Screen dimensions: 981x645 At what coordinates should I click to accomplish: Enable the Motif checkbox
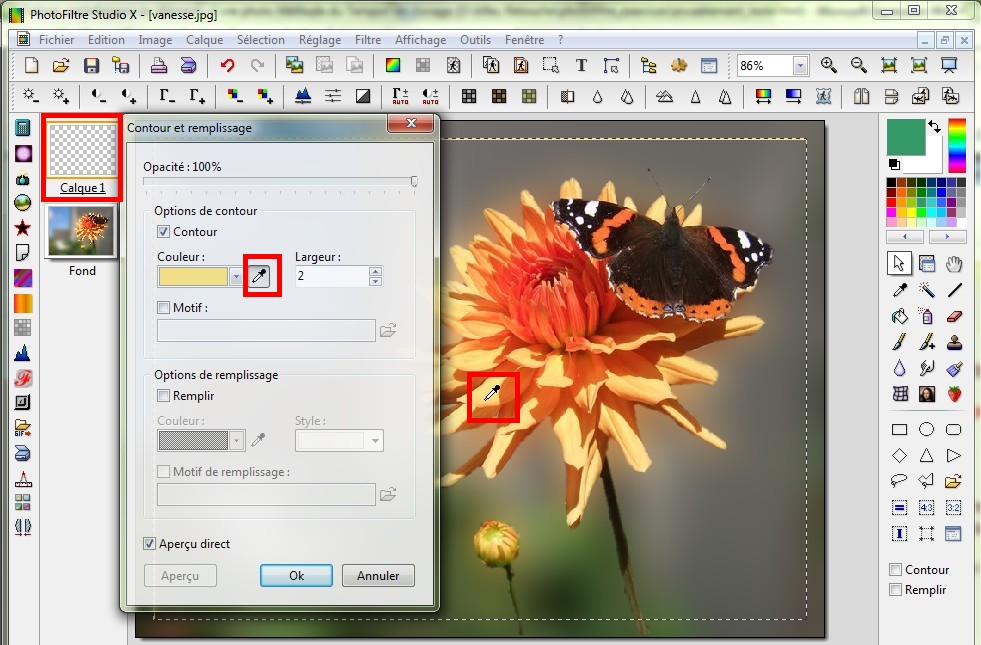pyautogui.click(x=163, y=307)
